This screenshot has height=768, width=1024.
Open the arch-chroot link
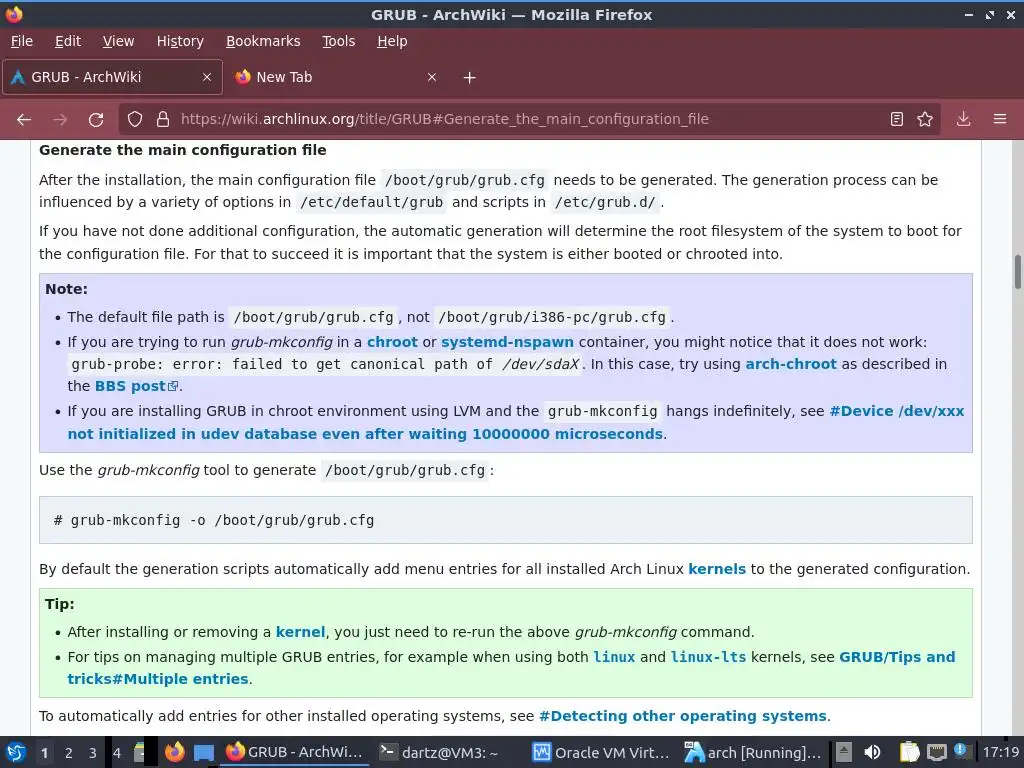[x=791, y=364]
